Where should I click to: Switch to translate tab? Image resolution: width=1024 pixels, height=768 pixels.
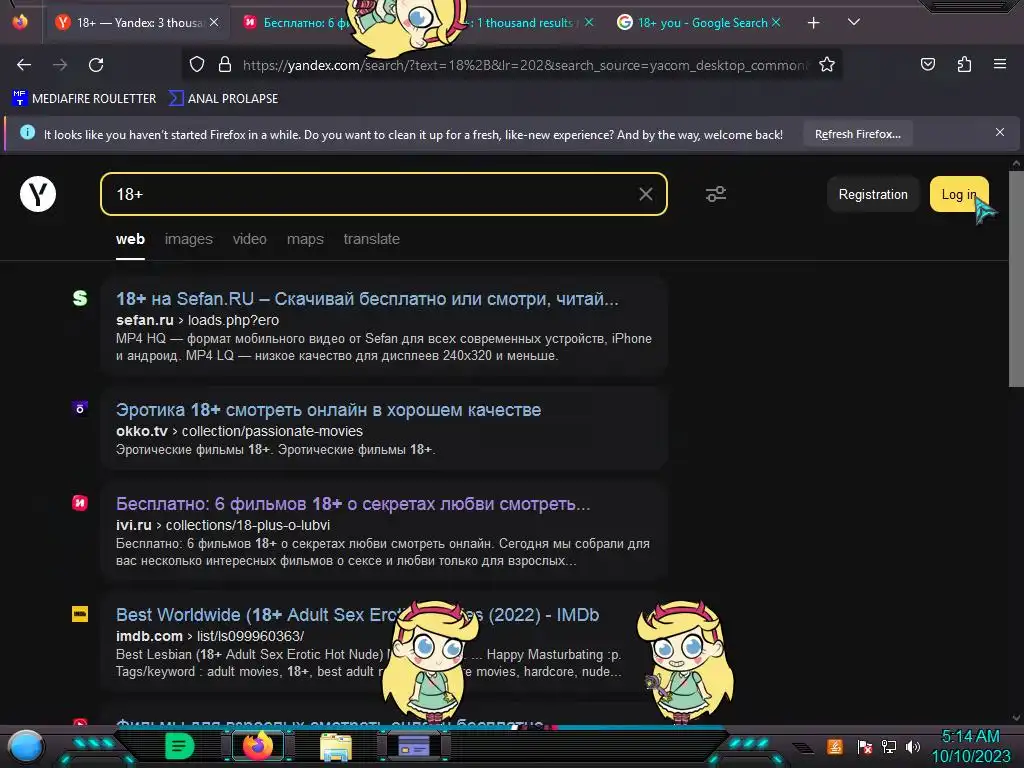(x=372, y=239)
